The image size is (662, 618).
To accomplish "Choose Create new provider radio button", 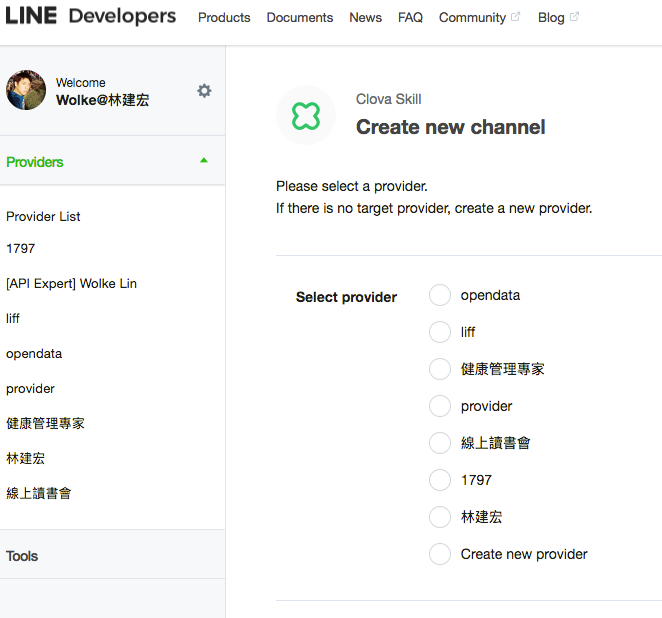I will pyautogui.click(x=440, y=554).
